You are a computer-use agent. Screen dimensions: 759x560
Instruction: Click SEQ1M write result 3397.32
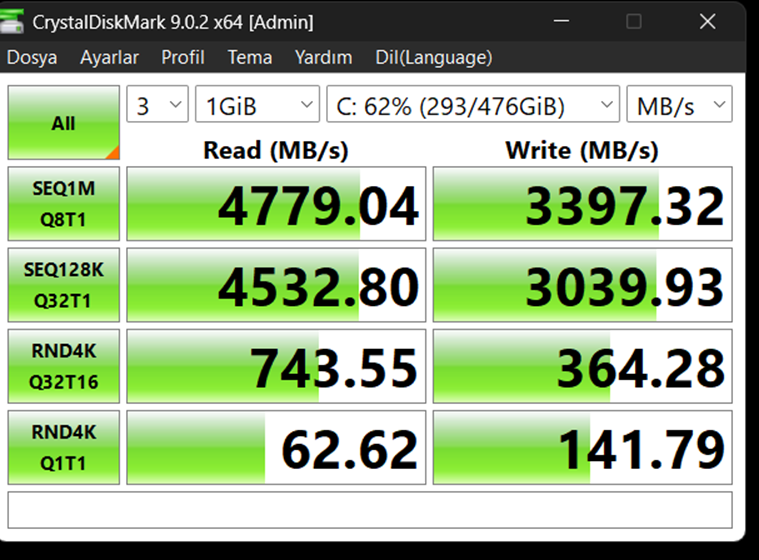click(x=583, y=204)
